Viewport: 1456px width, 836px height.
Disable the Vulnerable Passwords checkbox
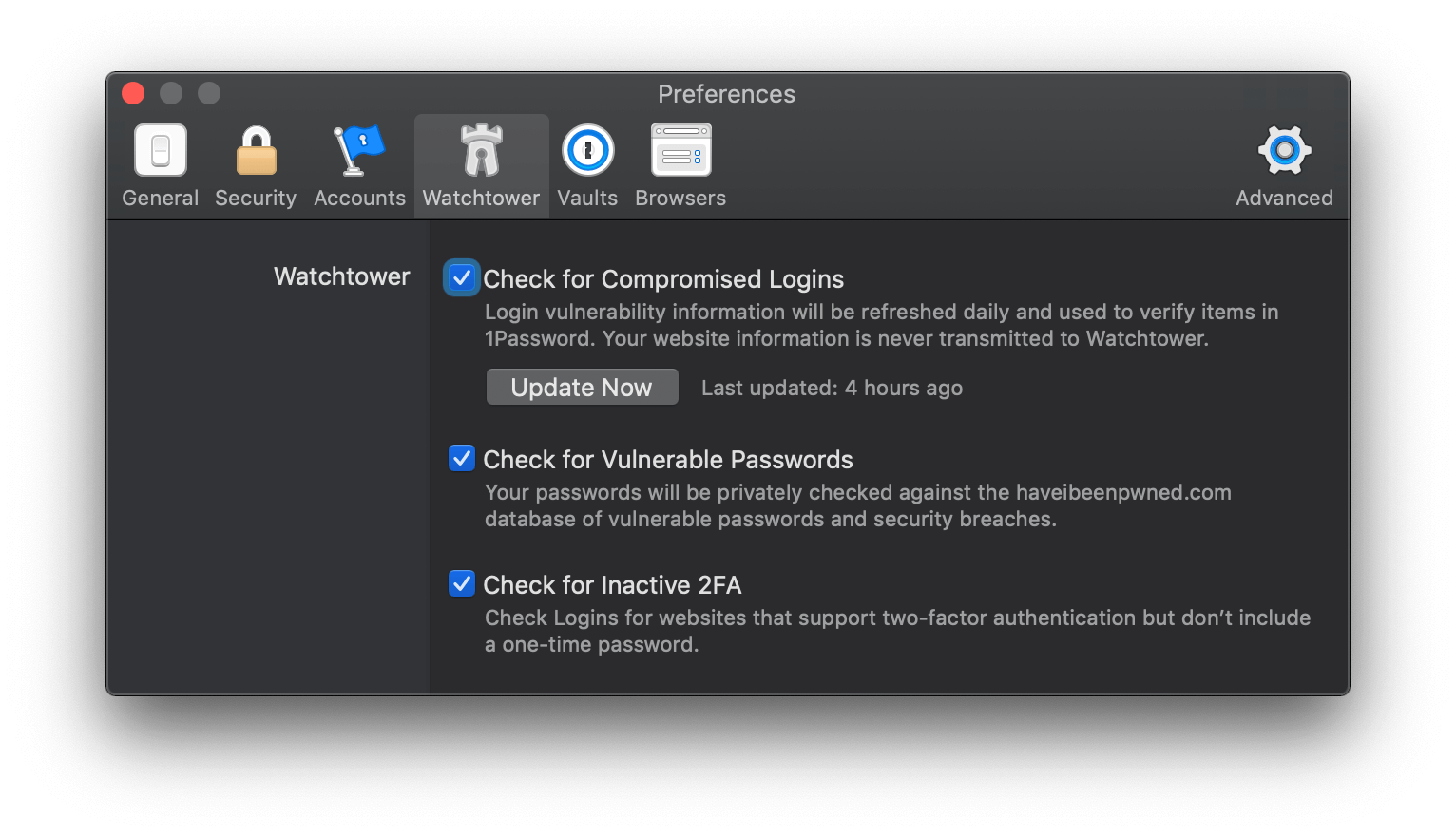462,459
